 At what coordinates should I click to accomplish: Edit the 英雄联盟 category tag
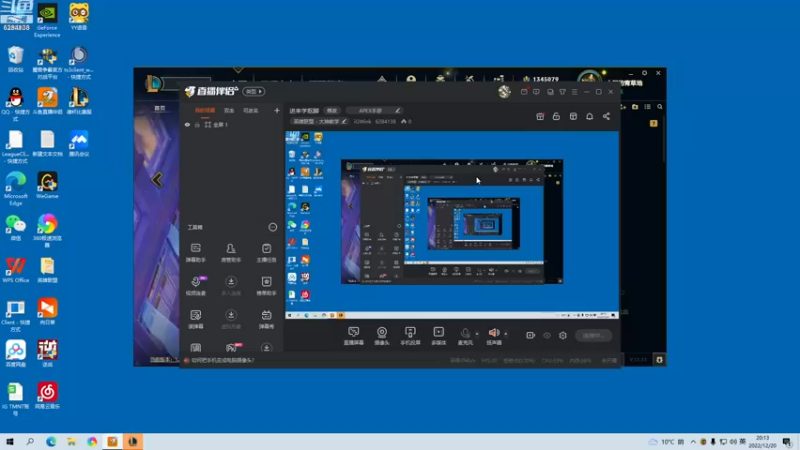tap(319, 121)
